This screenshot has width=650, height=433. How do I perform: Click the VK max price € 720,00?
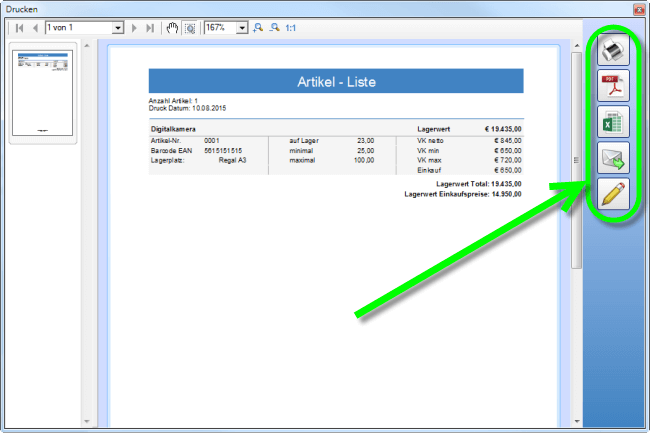[x=507, y=160]
